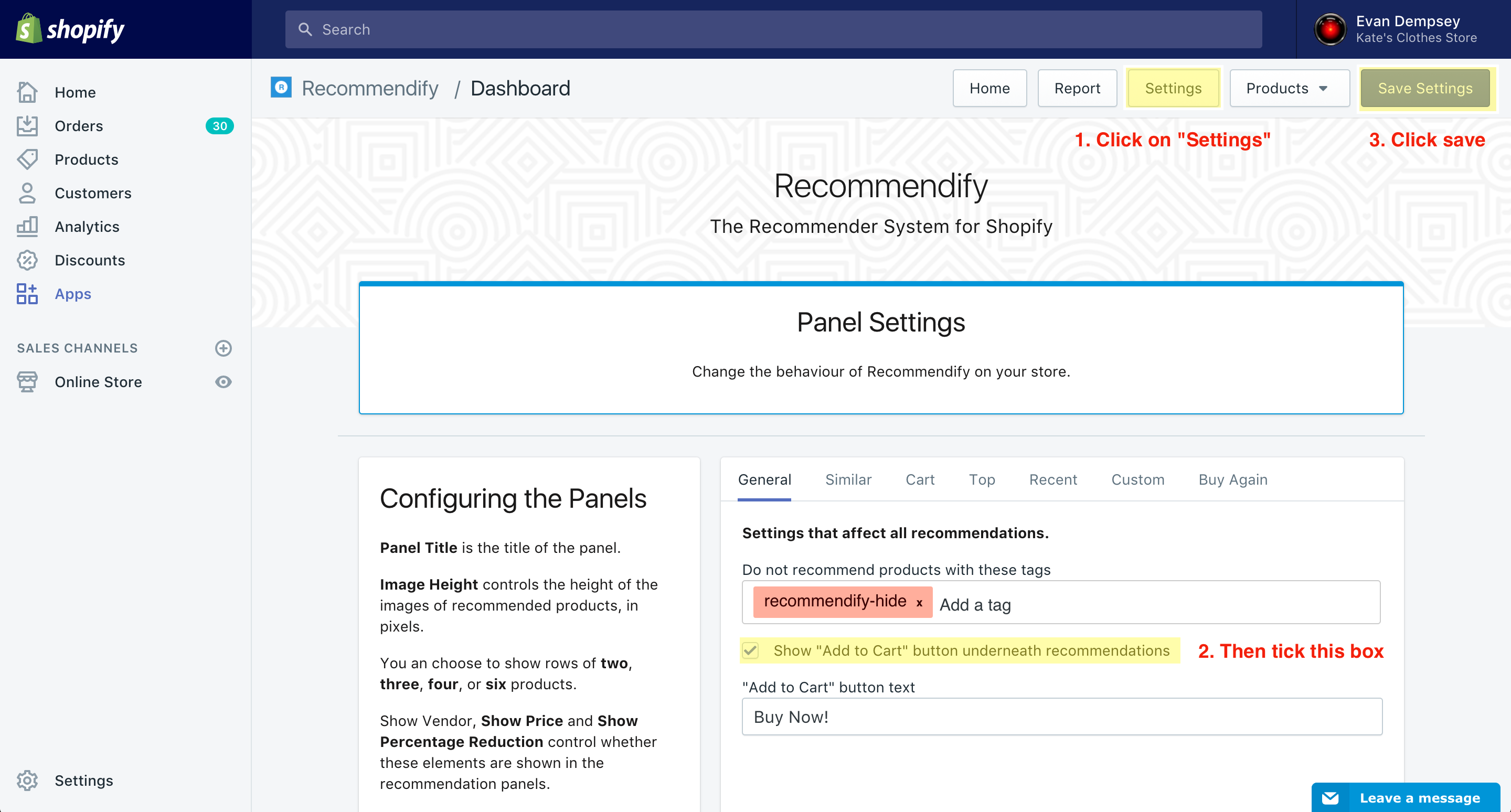Click Evan Dempsey's profile avatar
This screenshot has width=1511, height=812.
(x=1330, y=29)
